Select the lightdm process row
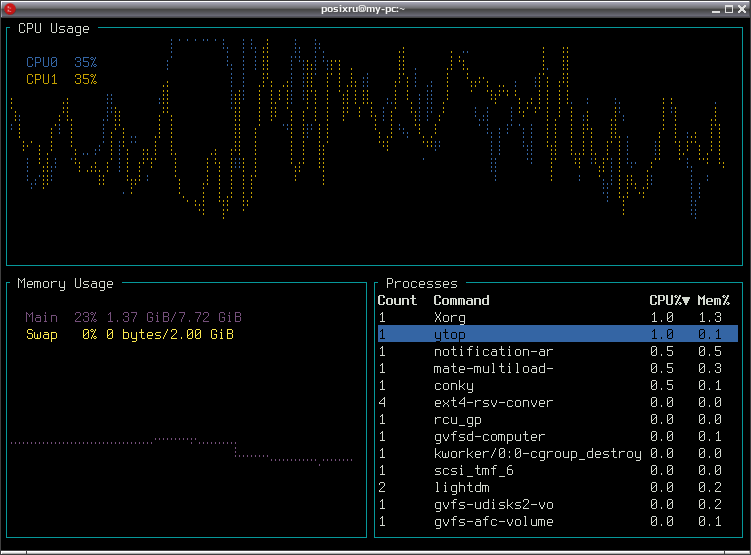The image size is (751, 555). [558, 487]
